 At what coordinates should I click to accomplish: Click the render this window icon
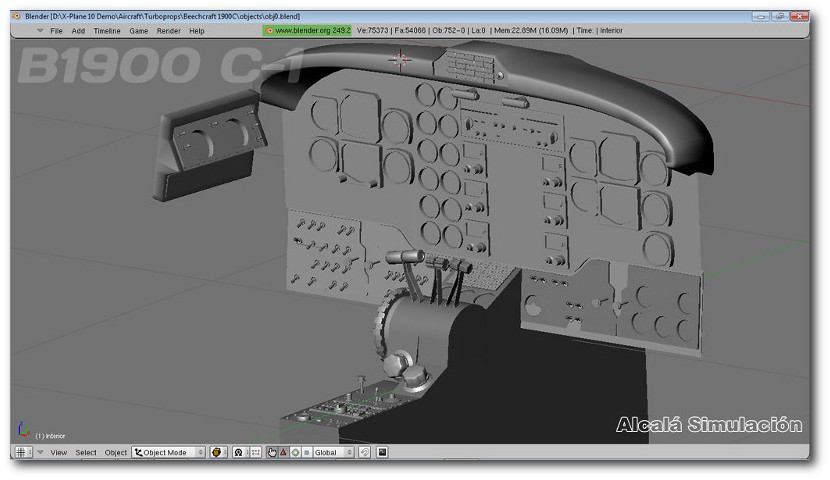click(x=382, y=452)
